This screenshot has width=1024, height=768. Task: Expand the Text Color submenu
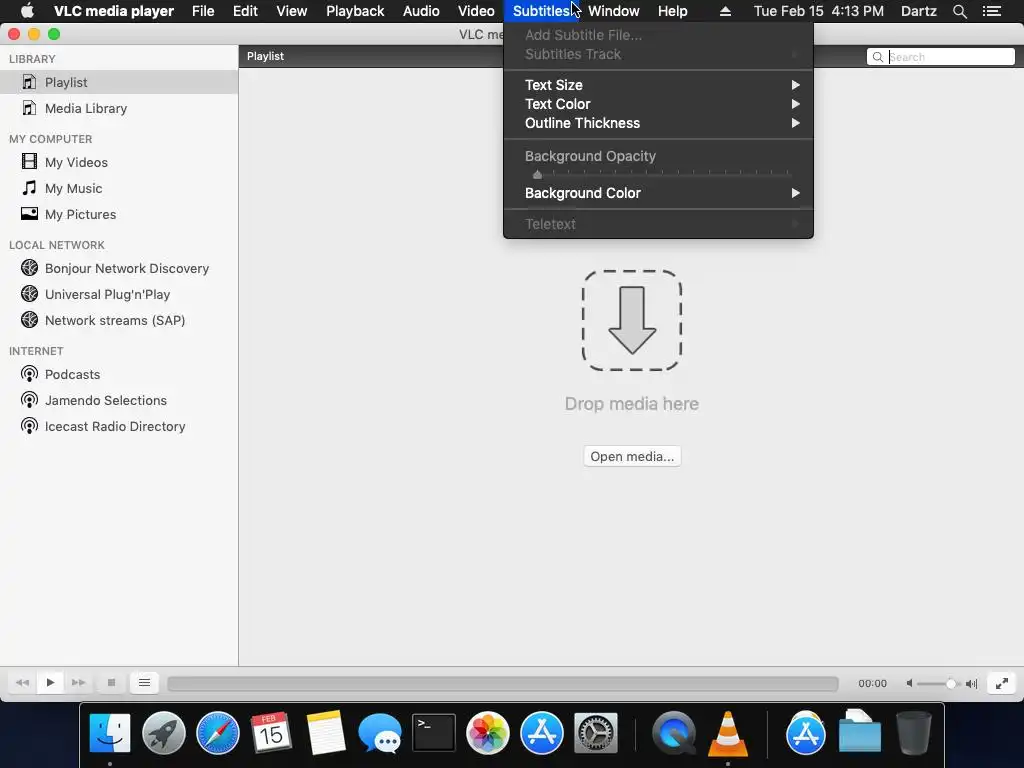pyautogui.click(x=658, y=104)
